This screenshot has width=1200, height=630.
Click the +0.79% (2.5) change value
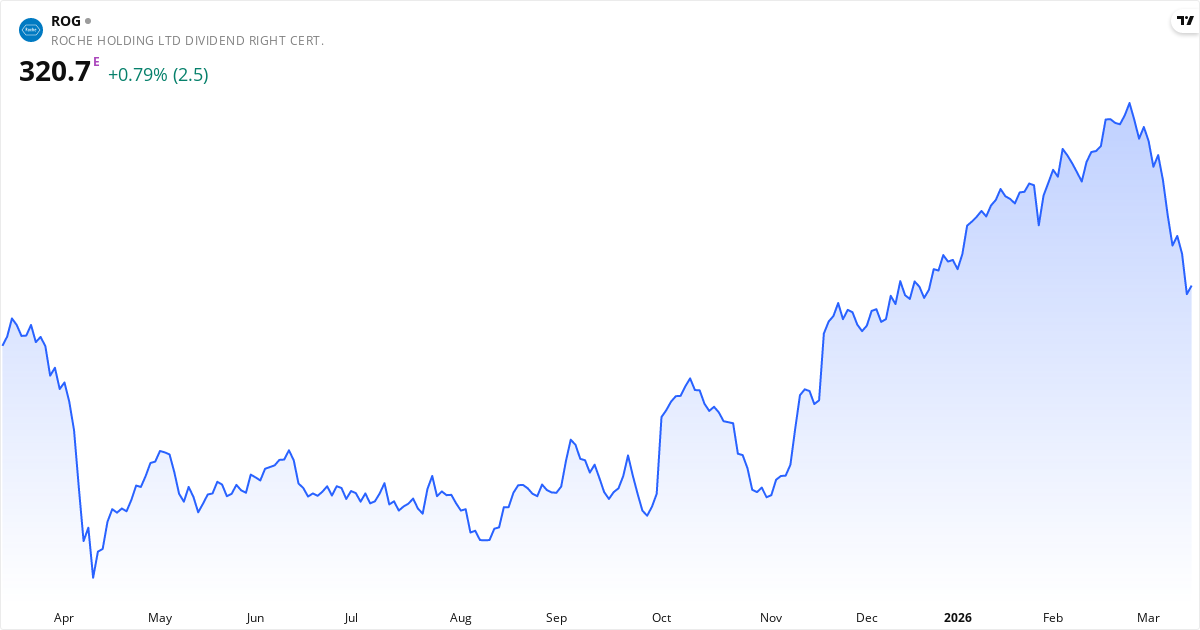pos(158,75)
